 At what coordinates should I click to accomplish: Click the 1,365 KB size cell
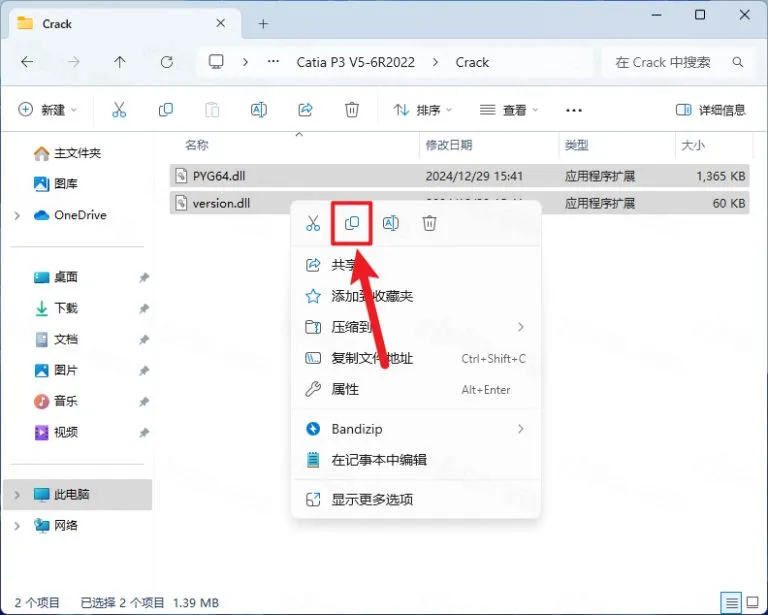(720, 176)
